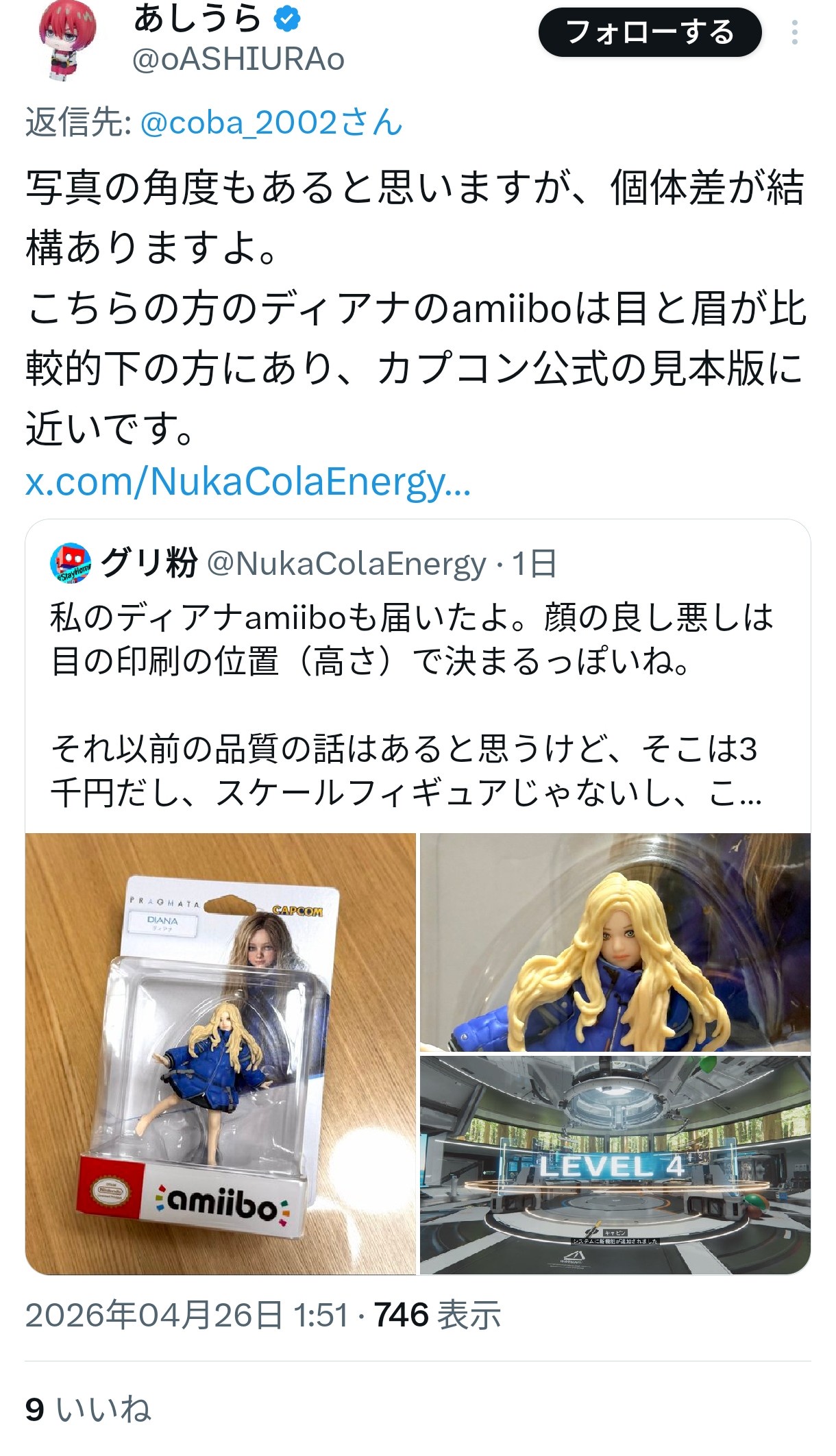Click the 2026年04月26日 1:51 timestamp

(187, 1316)
